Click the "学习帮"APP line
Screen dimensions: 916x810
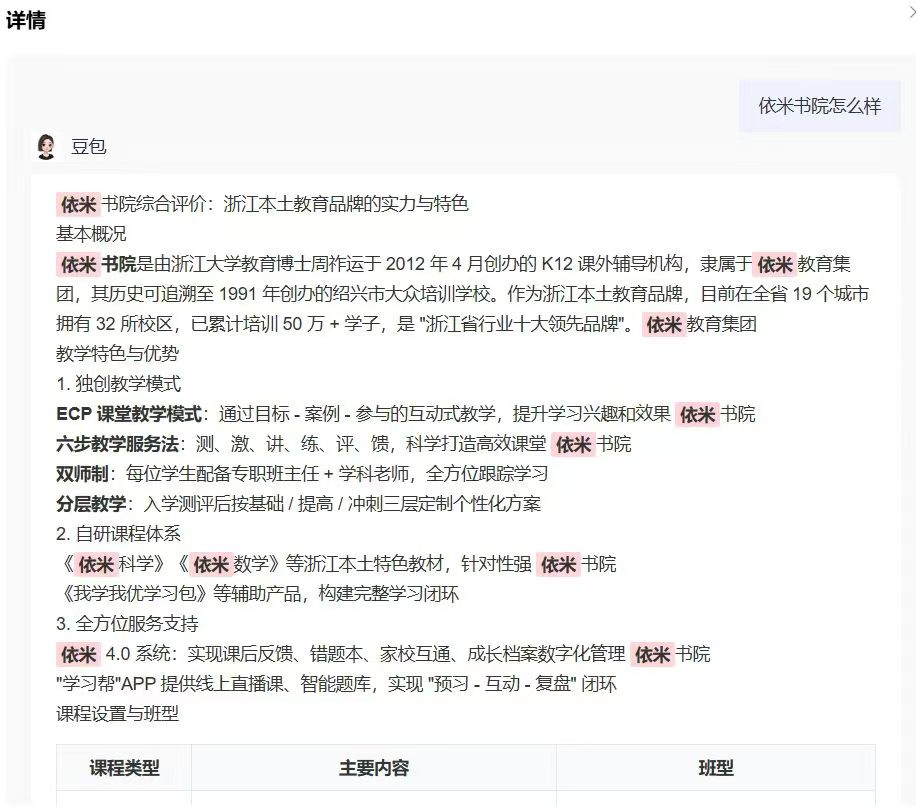pos(336,684)
